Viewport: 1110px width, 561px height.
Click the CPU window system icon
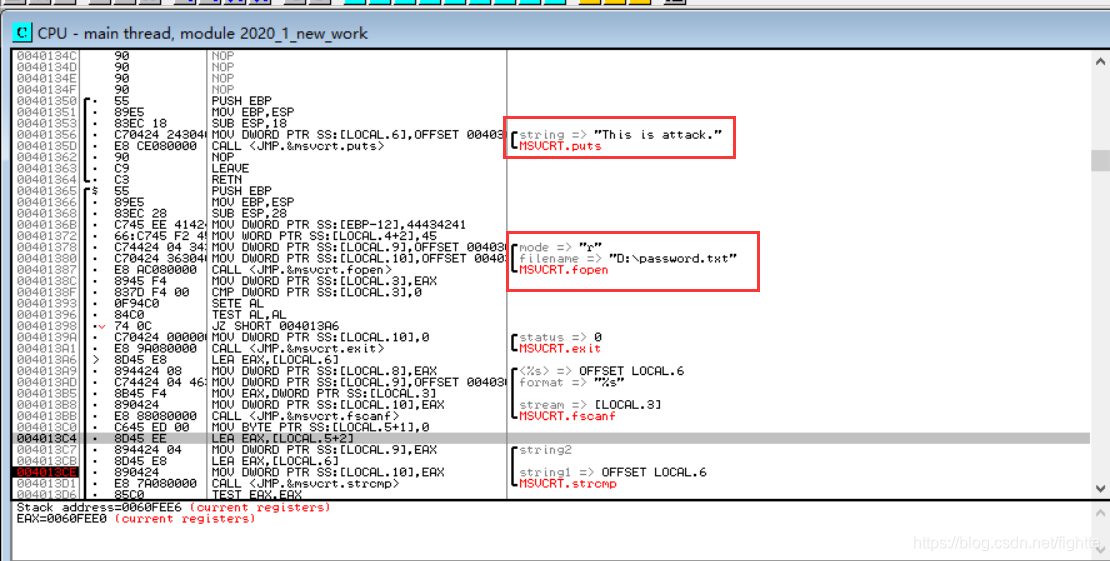22,32
